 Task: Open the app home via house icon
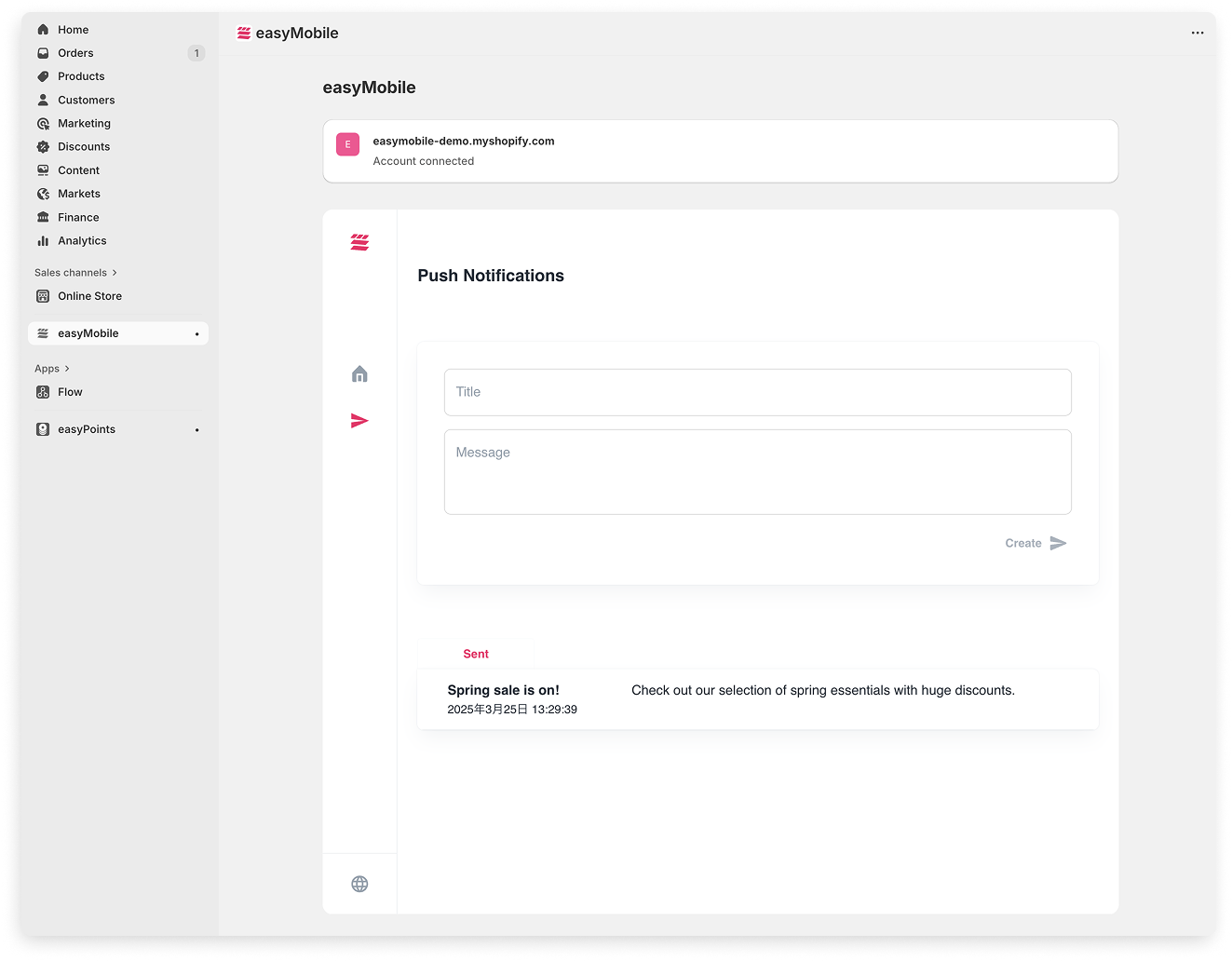359,373
